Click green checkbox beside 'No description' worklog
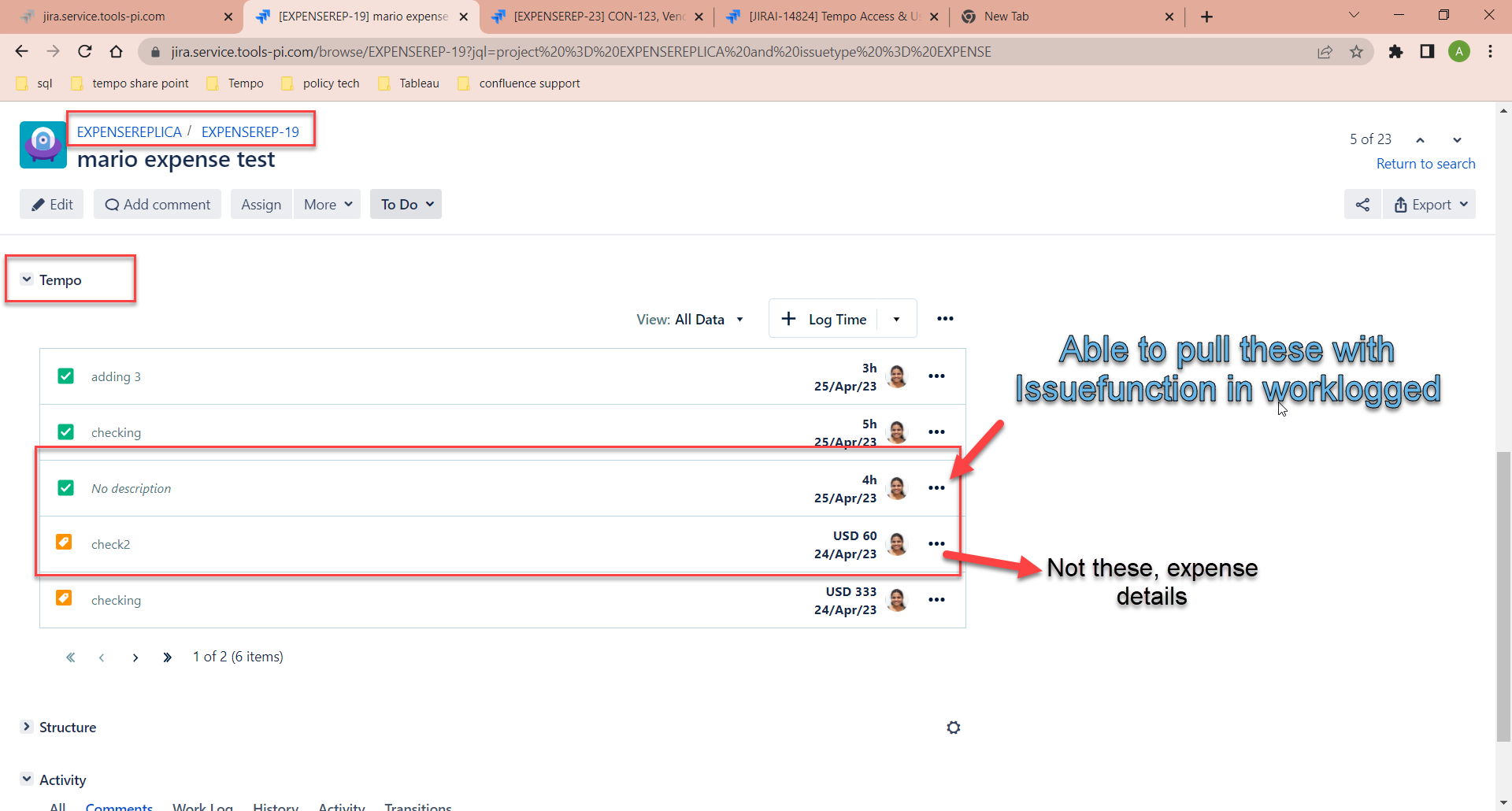Image resolution: width=1512 pixels, height=811 pixels. click(65, 488)
